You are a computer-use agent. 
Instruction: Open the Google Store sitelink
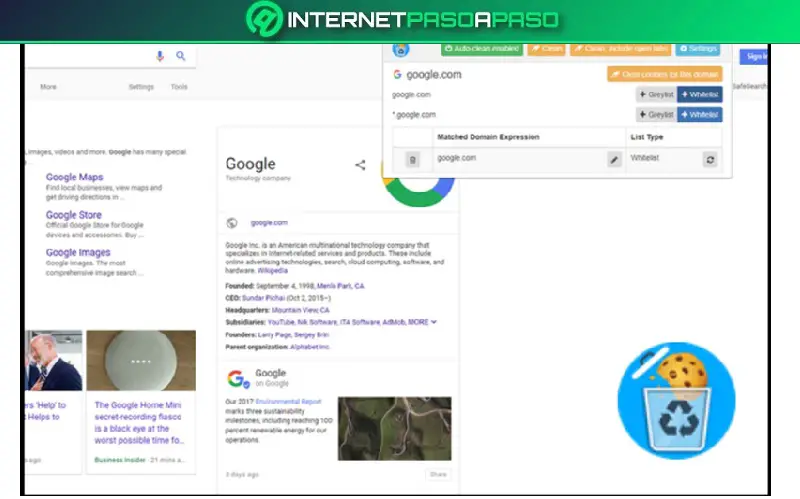pyautogui.click(x=73, y=215)
